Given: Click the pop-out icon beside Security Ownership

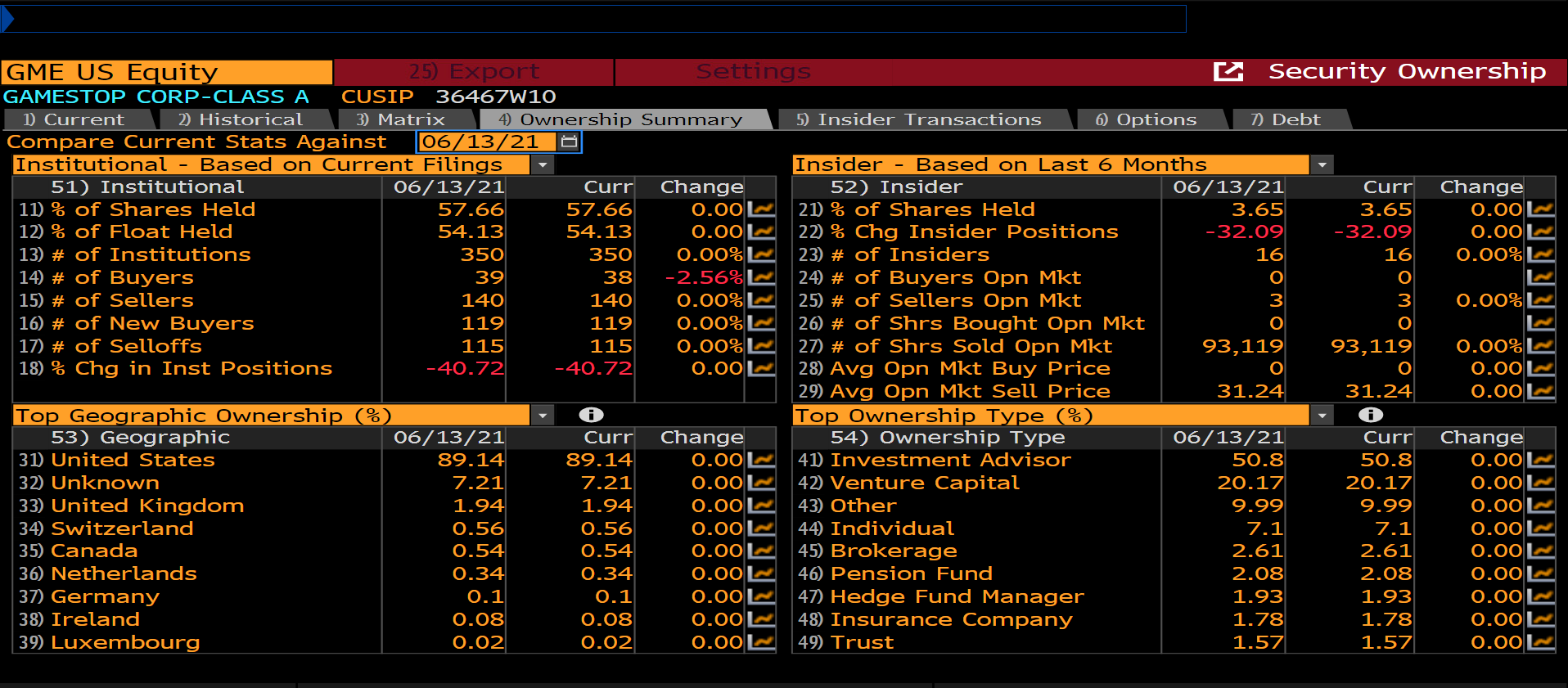Looking at the screenshot, I should pyautogui.click(x=1228, y=72).
